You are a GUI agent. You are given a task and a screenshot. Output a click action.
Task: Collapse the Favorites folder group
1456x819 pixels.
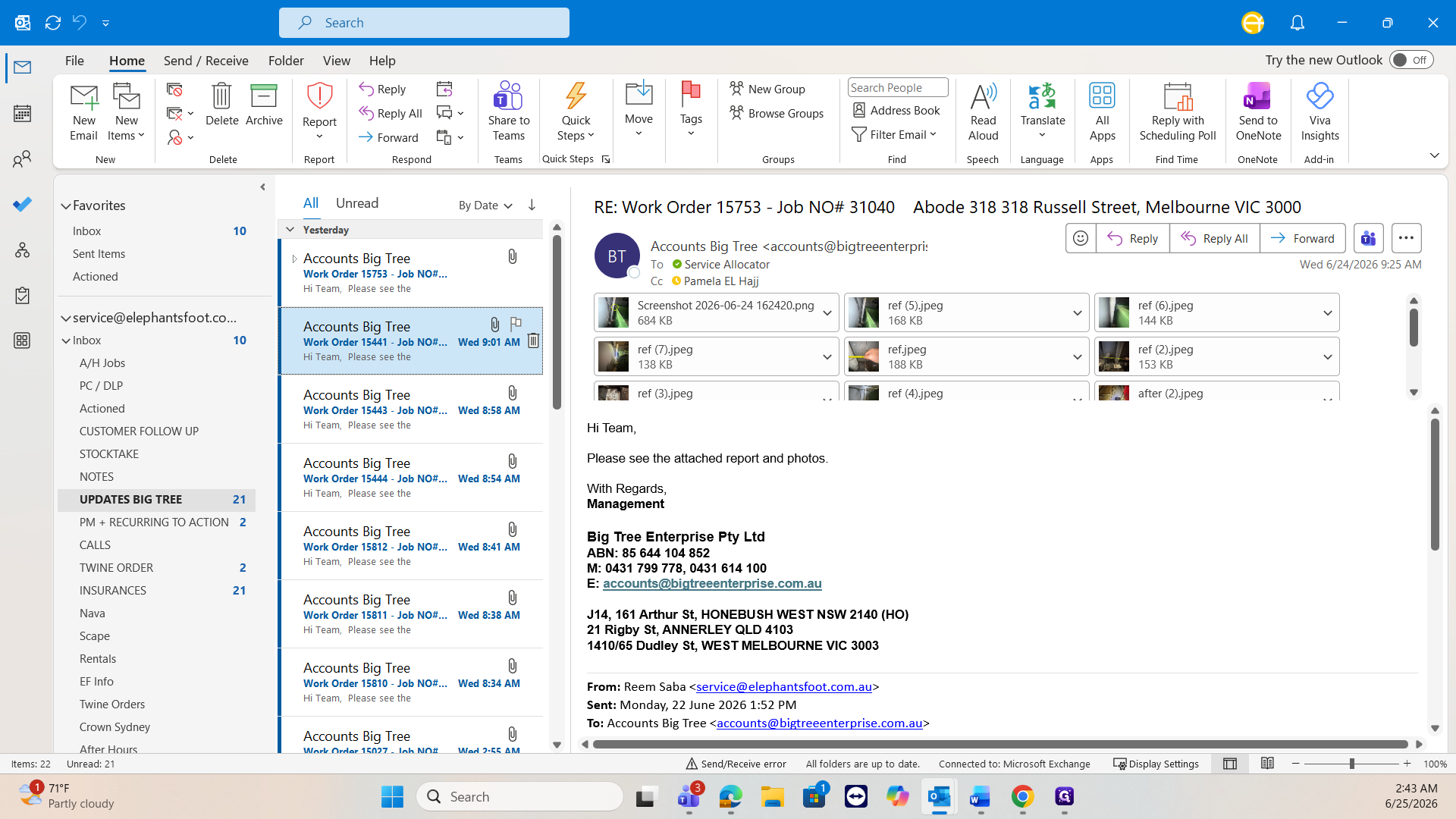point(66,206)
